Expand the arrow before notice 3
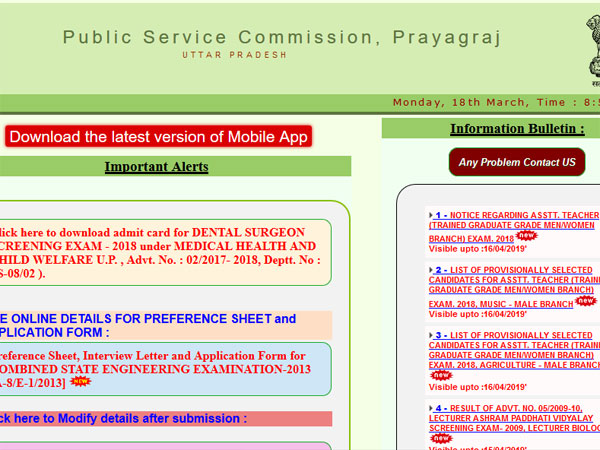This screenshot has height=450, width=600. click(x=431, y=335)
